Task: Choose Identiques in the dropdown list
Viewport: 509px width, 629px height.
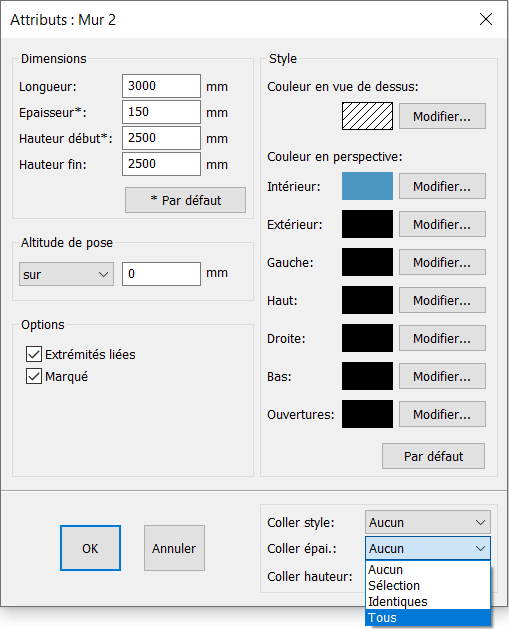Action: [x=428, y=602]
